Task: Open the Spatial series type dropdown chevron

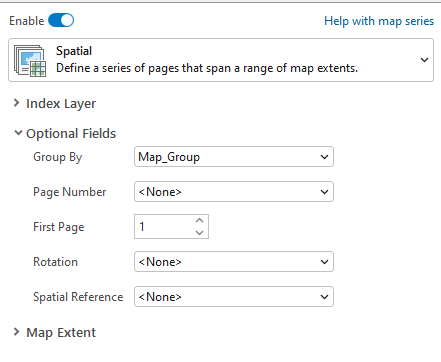Action: point(424,60)
